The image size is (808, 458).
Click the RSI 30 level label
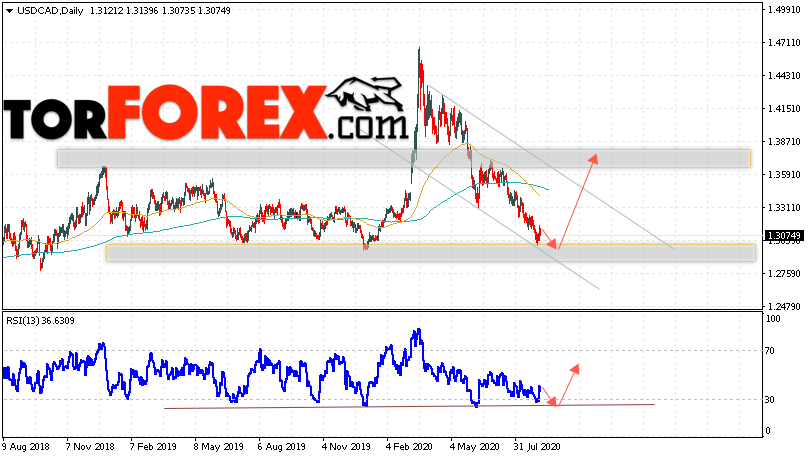(770, 400)
